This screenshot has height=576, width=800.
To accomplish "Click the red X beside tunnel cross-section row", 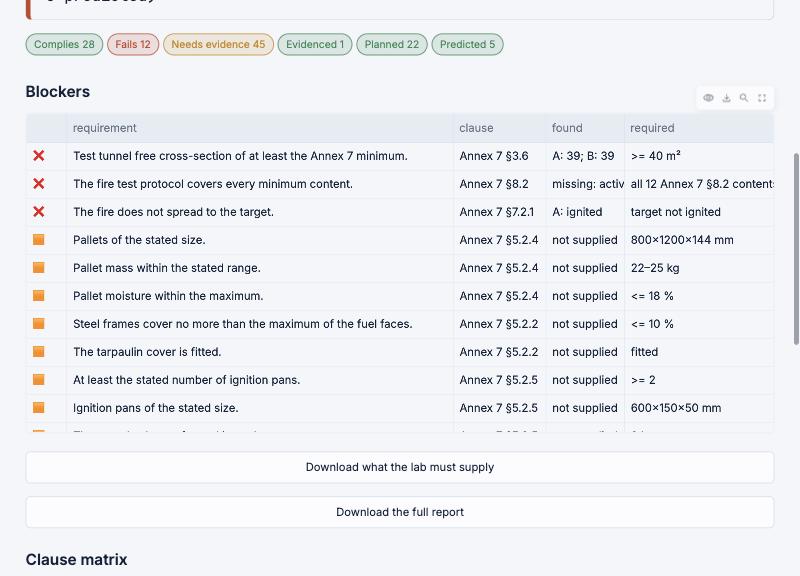I will point(39,156).
